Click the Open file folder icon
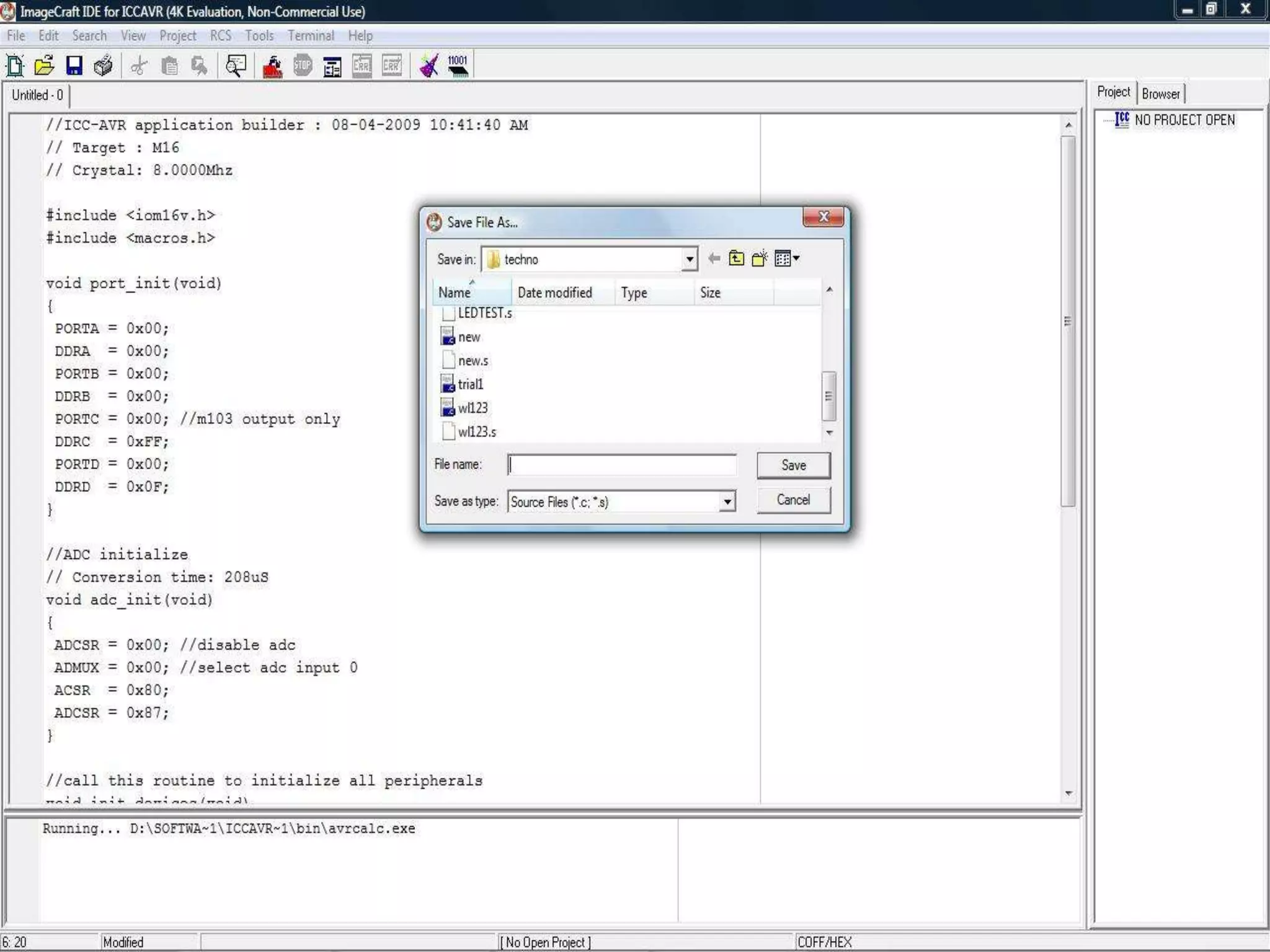This screenshot has height=952, width=1270. [x=45, y=66]
